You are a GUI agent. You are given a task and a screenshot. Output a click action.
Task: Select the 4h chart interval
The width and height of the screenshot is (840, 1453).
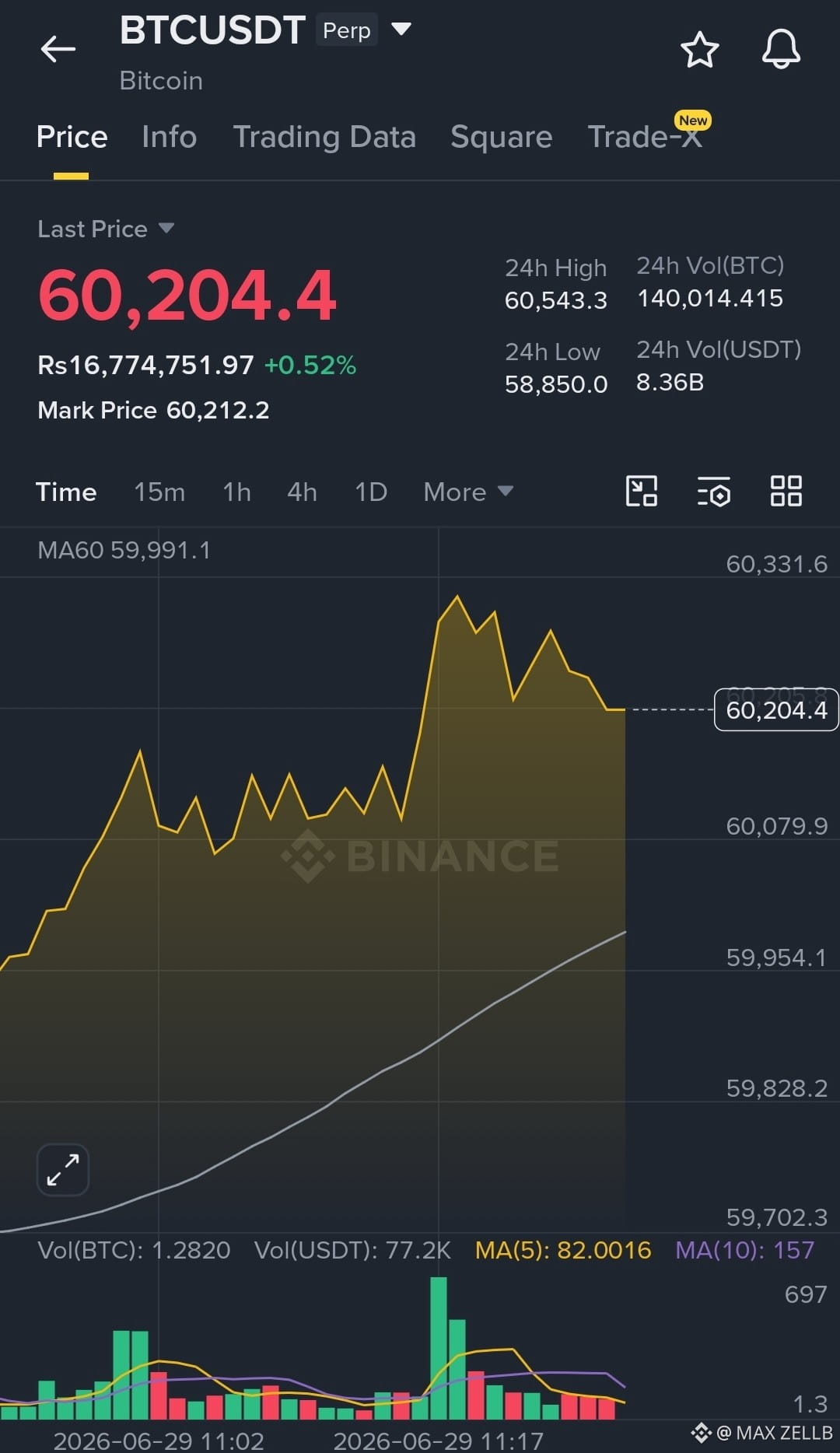(x=302, y=492)
